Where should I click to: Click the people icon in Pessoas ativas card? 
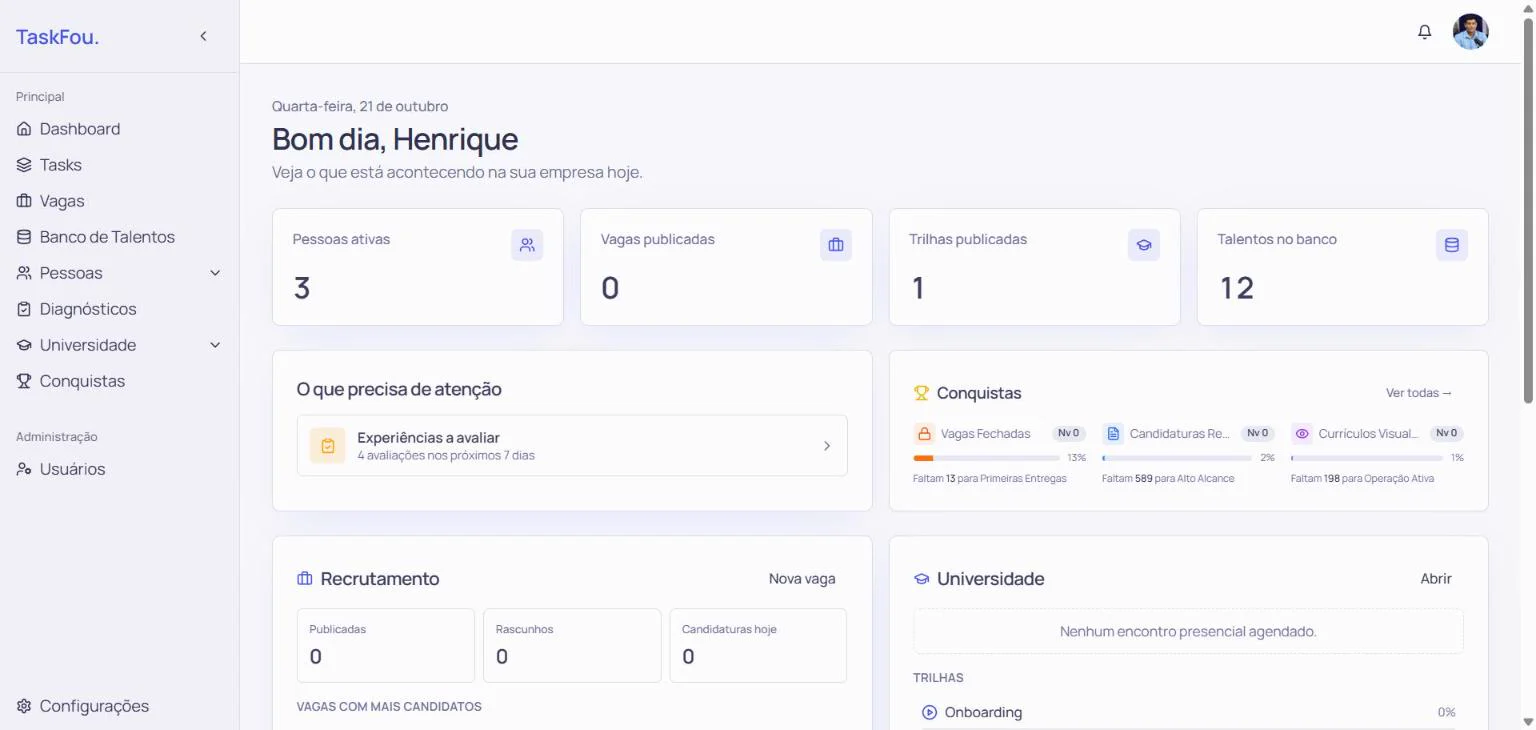tap(527, 245)
